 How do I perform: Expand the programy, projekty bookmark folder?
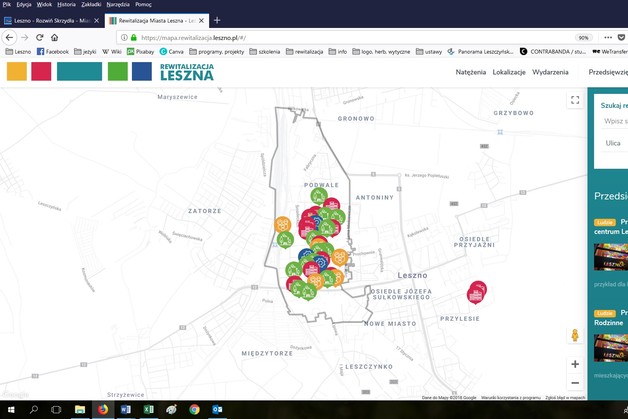point(217,52)
